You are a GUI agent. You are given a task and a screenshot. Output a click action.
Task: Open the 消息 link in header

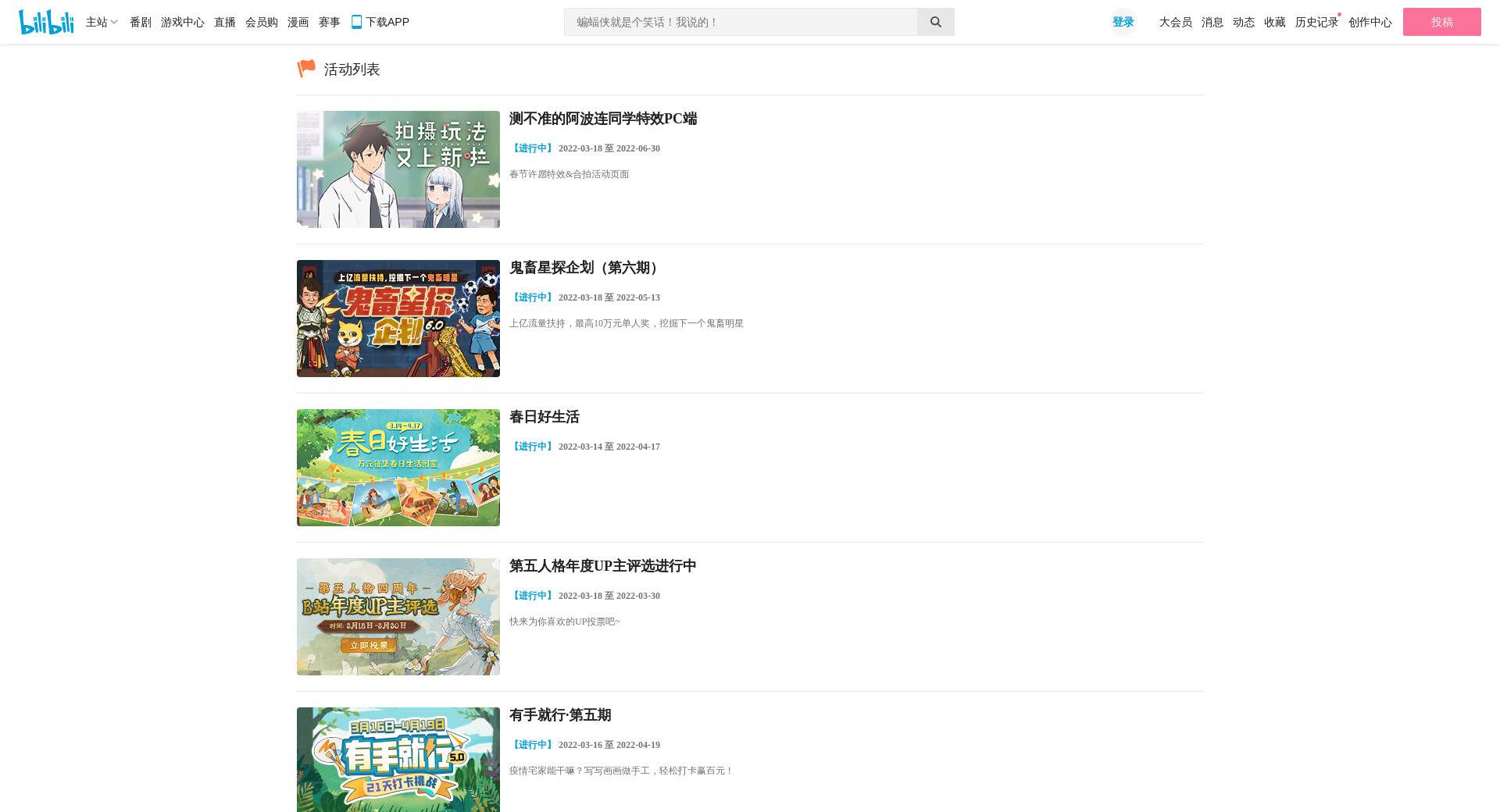click(x=1212, y=22)
